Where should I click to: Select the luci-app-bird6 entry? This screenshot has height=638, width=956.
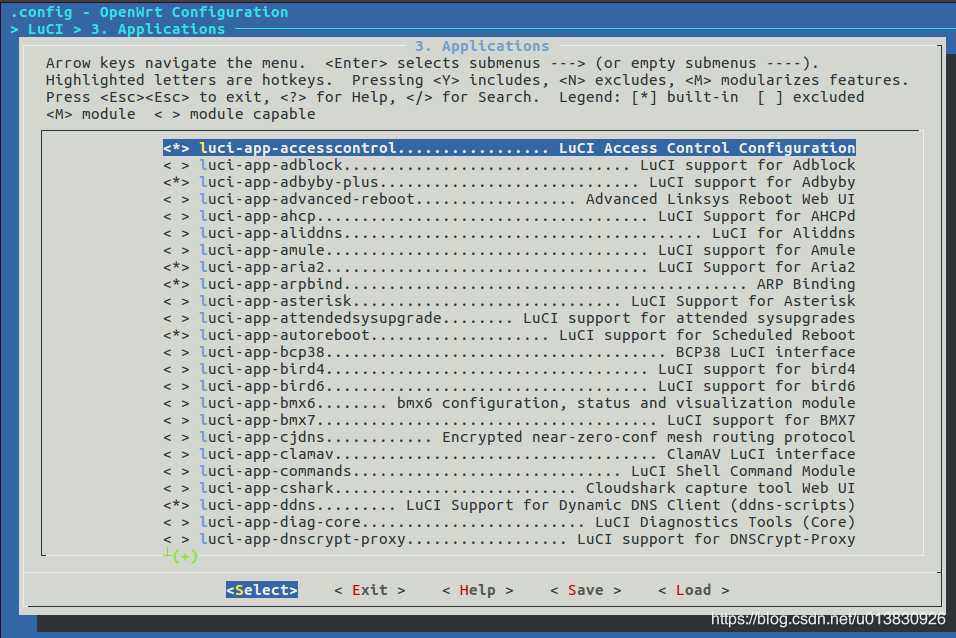[509, 387]
